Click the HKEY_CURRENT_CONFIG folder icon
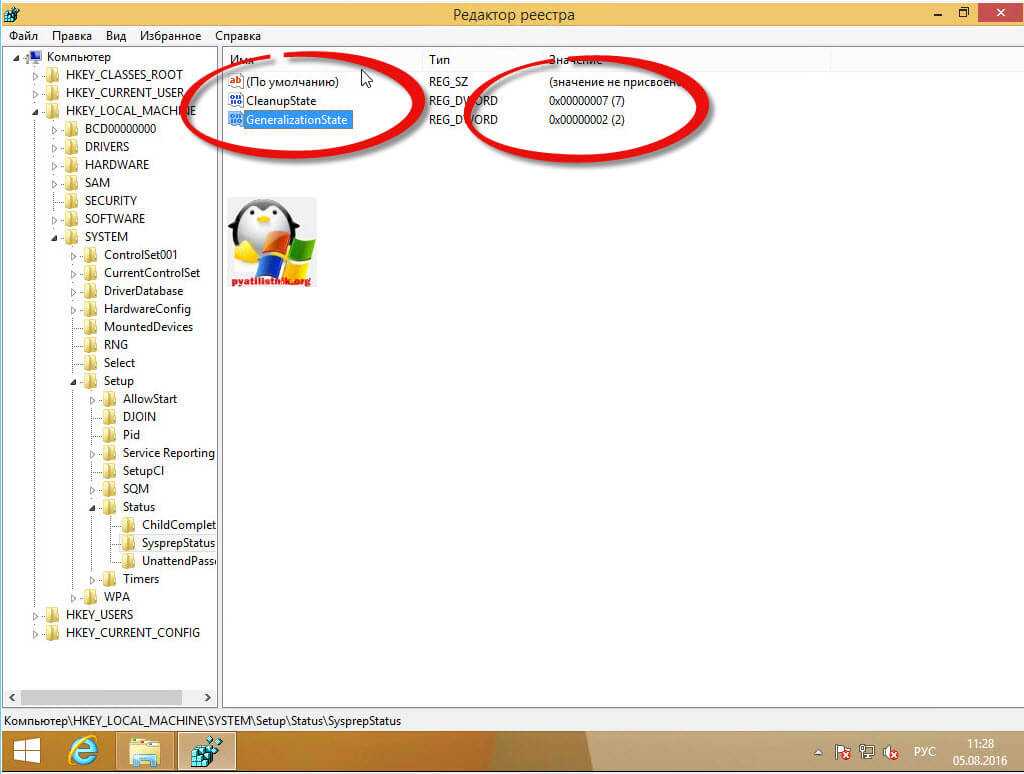The image size is (1024, 774). 53,633
